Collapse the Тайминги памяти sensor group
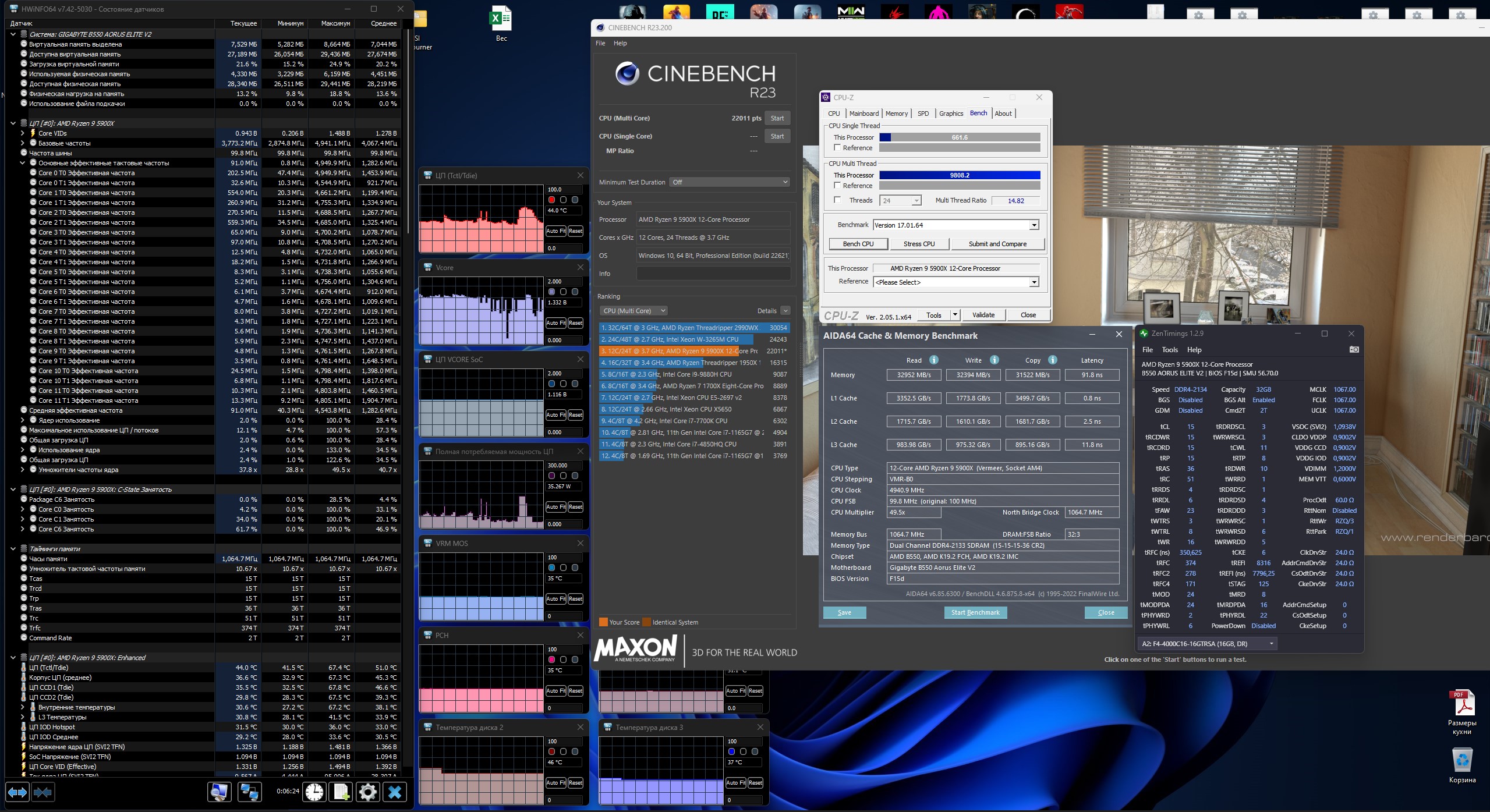 tap(13, 549)
